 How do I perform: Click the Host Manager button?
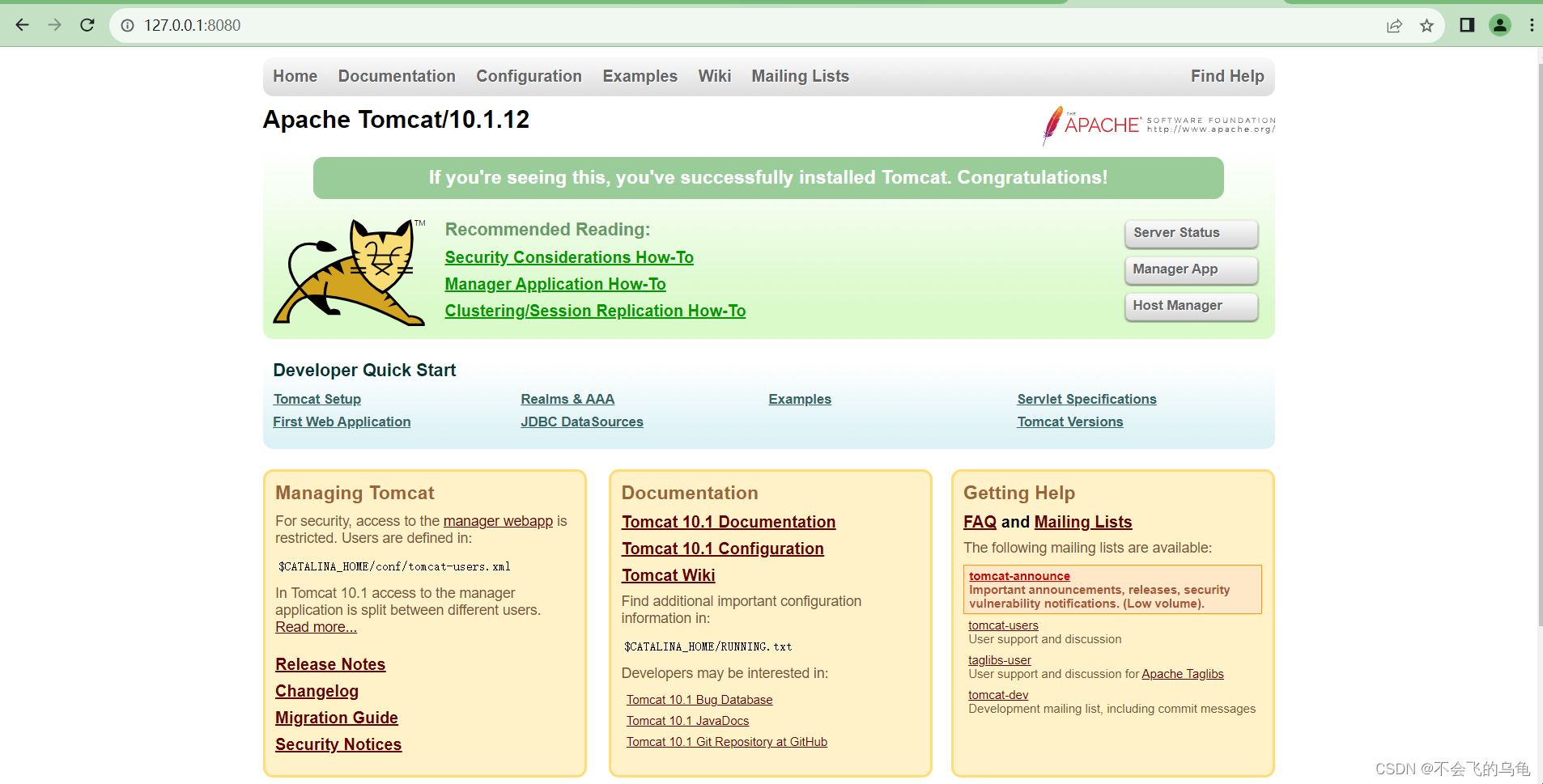coord(1191,306)
